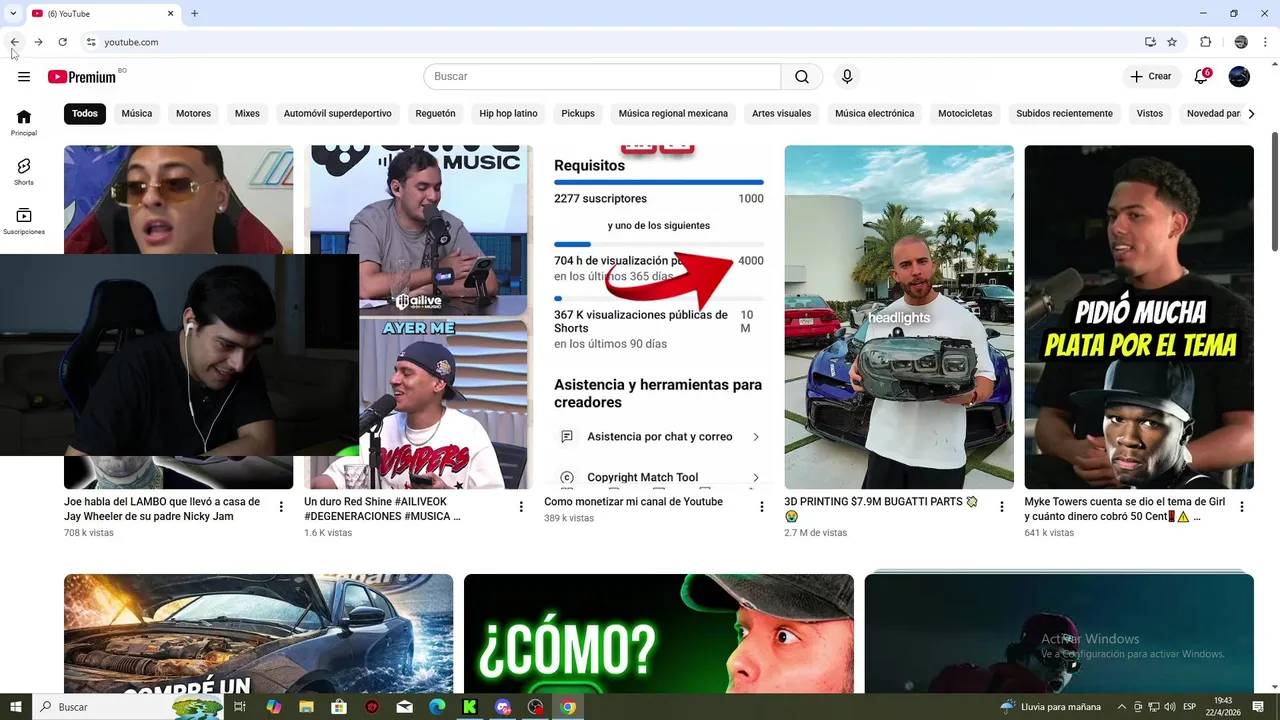This screenshot has width=1280, height=720.
Task: Select the Música regional mexicana chip
Action: [x=673, y=114]
